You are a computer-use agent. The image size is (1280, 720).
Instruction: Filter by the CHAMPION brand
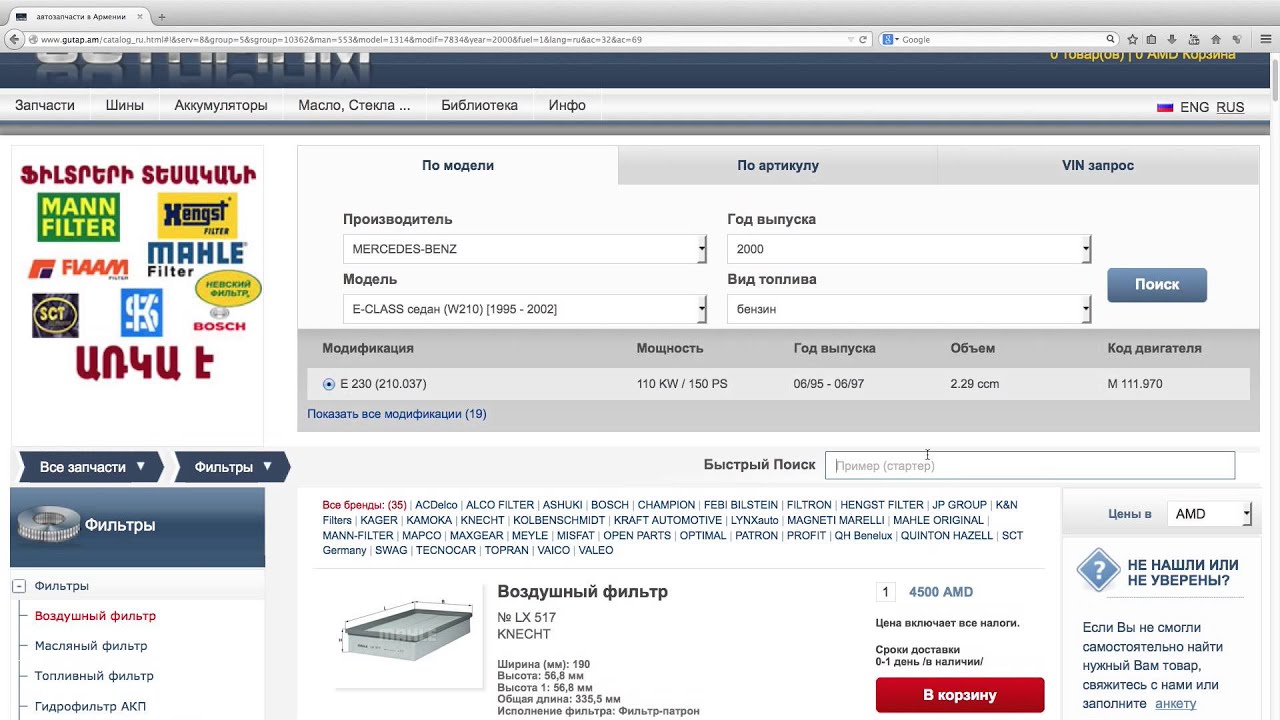pyautogui.click(x=666, y=505)
